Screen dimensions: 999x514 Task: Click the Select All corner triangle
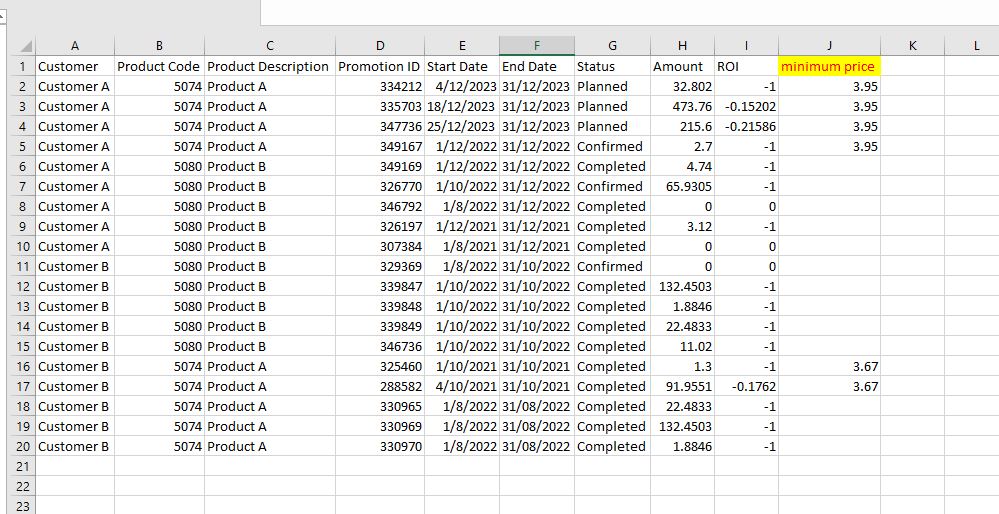pyautogui.click(x=22, y=46)
